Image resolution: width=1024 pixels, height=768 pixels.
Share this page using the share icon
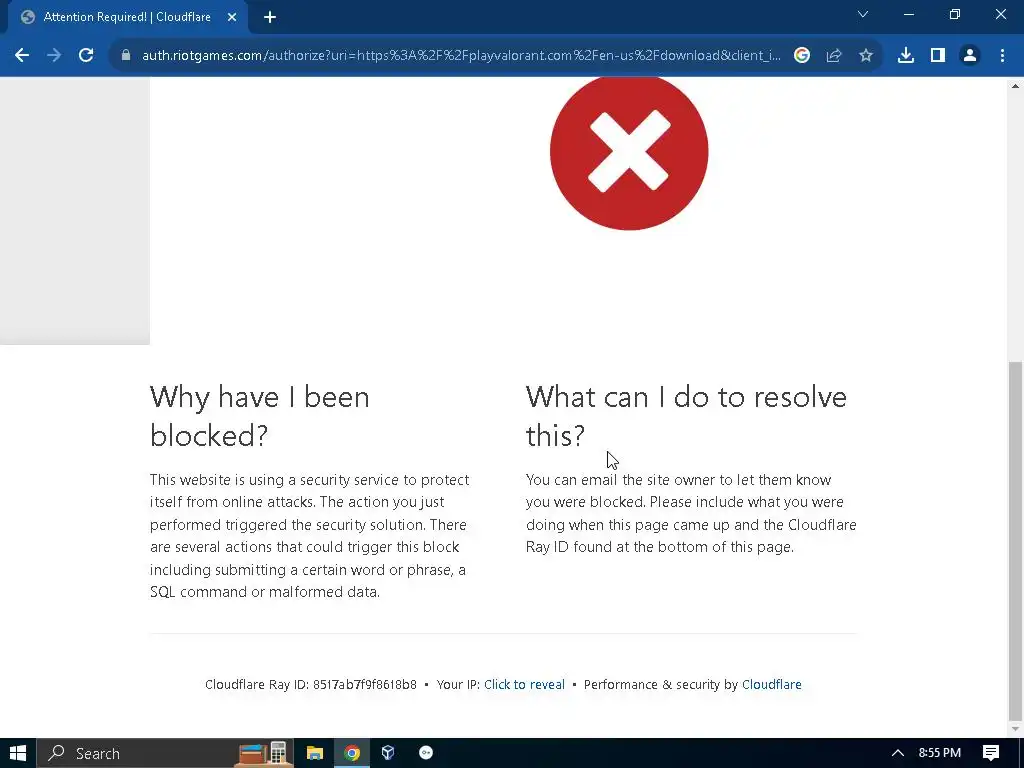(834, 56)
